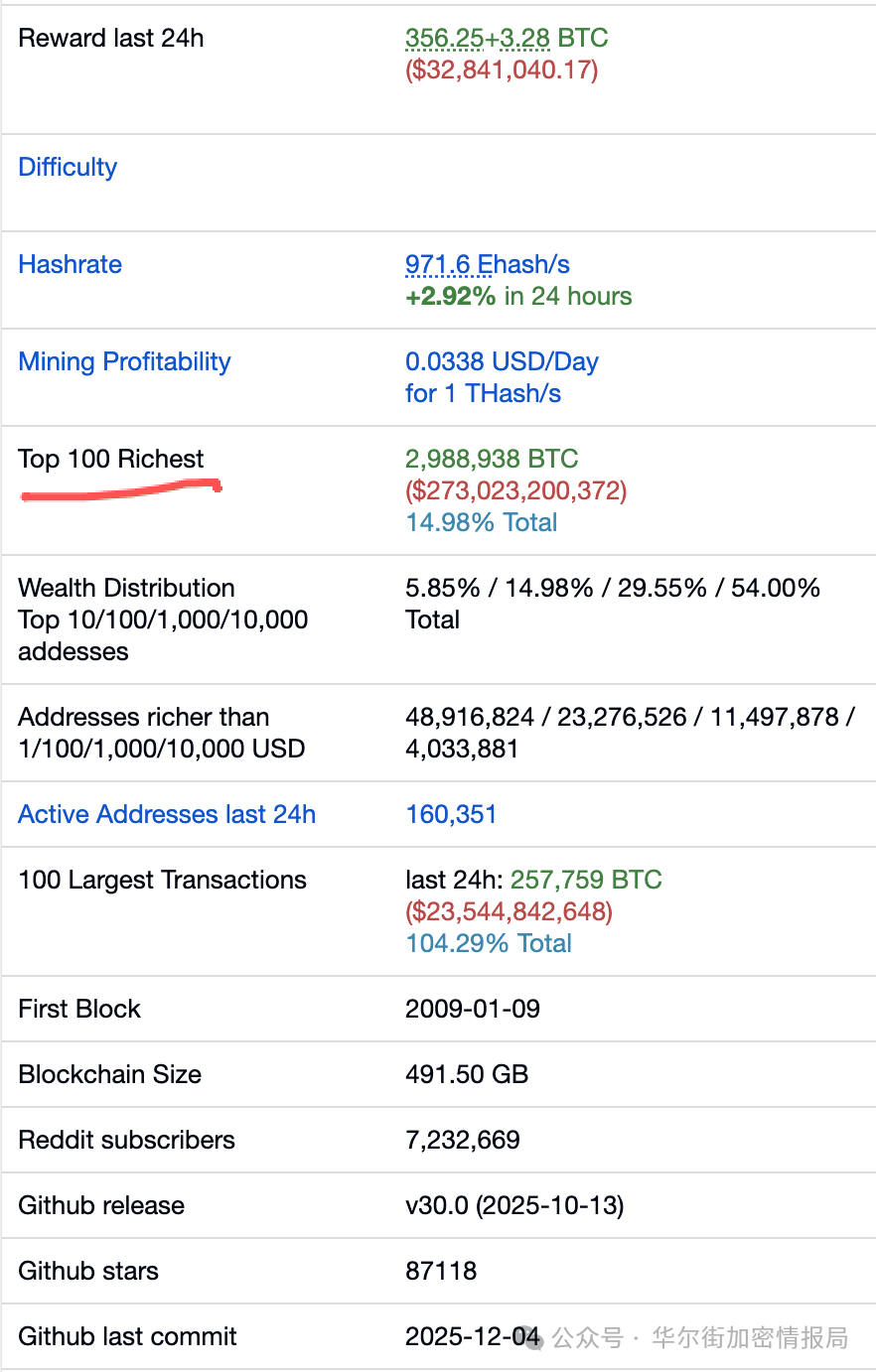Click the 2,988,938 BTC amount
Screen dimensions: 876x1372
tap(491, 459)
